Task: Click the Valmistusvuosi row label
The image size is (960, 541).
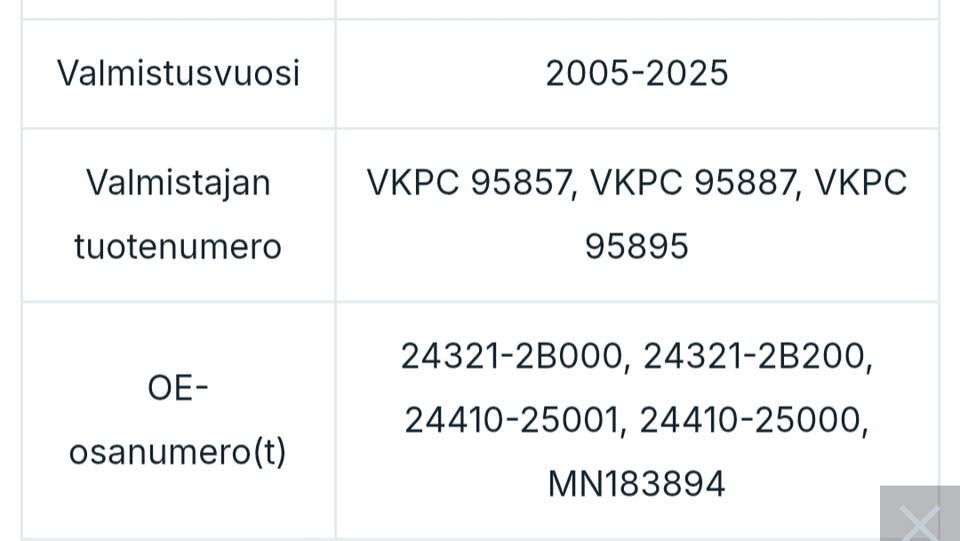Action: [x=178, y=73]
